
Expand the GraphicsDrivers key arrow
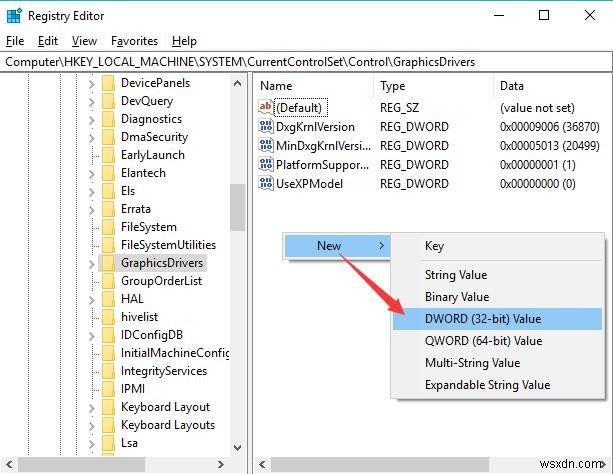(92, 263)
